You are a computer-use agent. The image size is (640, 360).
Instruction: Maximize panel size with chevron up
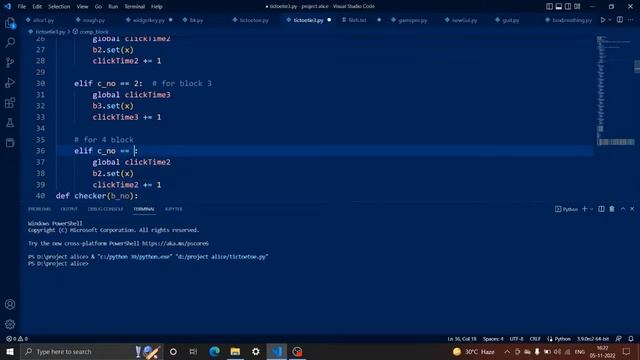tap(623, 209)
